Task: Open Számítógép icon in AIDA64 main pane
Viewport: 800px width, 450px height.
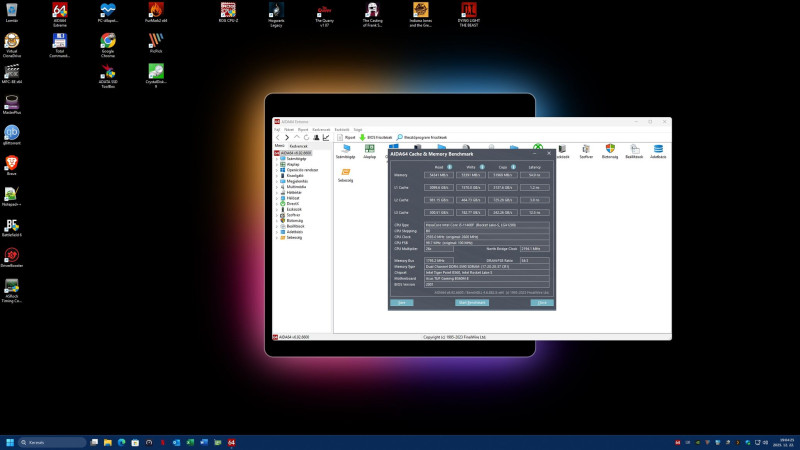Action: click(x=345, y=152)
